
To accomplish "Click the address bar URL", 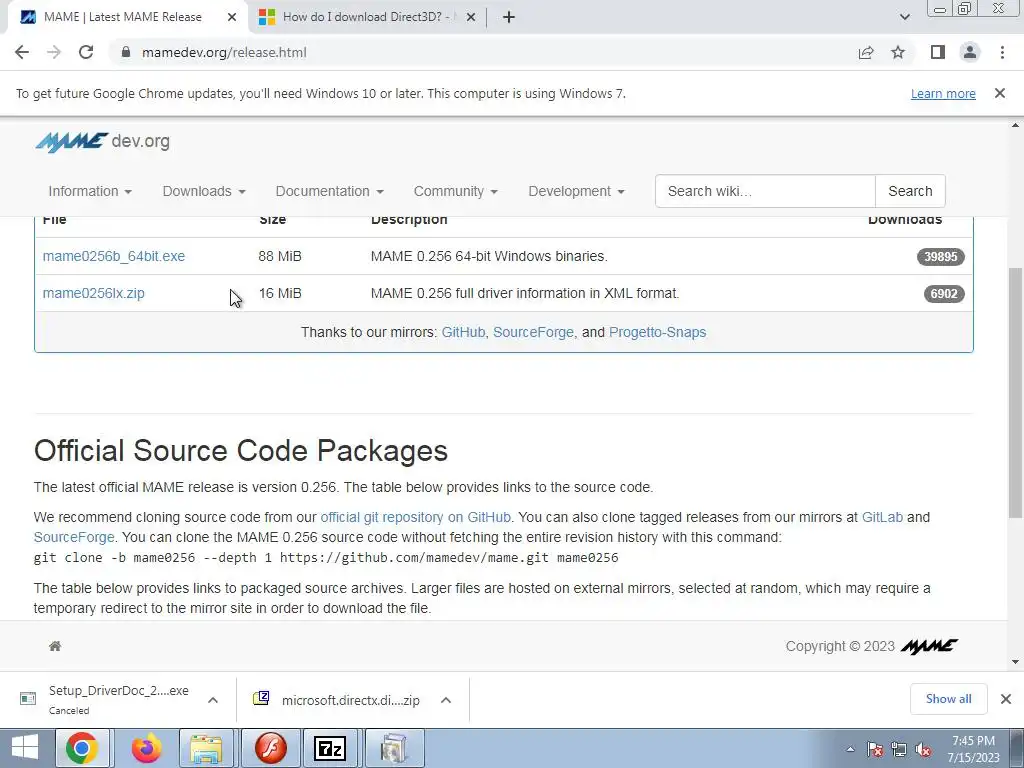I will click(224, 52).
